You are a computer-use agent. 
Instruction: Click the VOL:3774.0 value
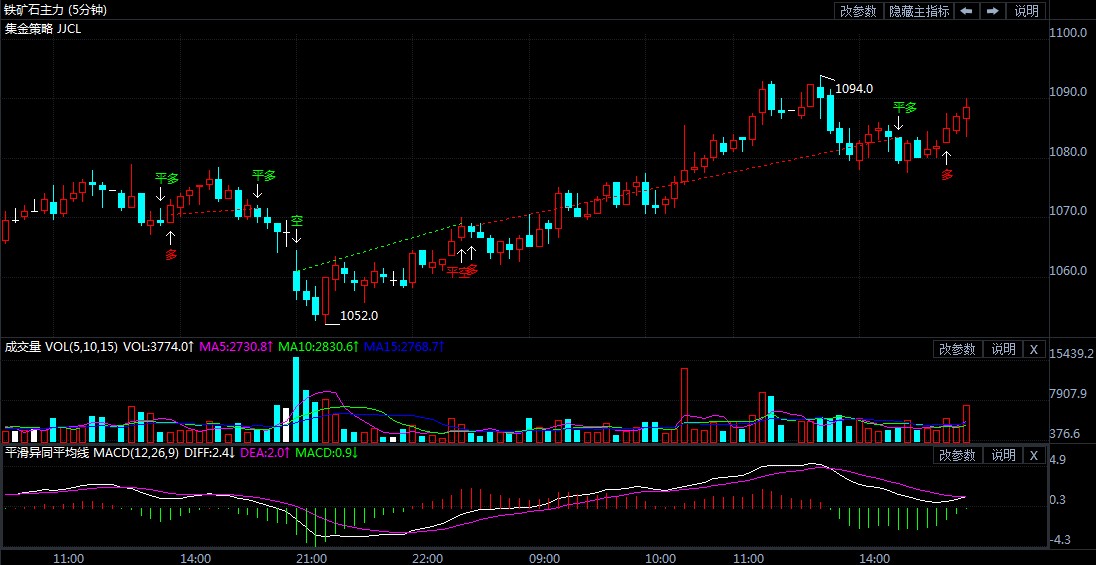click(159, 346)
